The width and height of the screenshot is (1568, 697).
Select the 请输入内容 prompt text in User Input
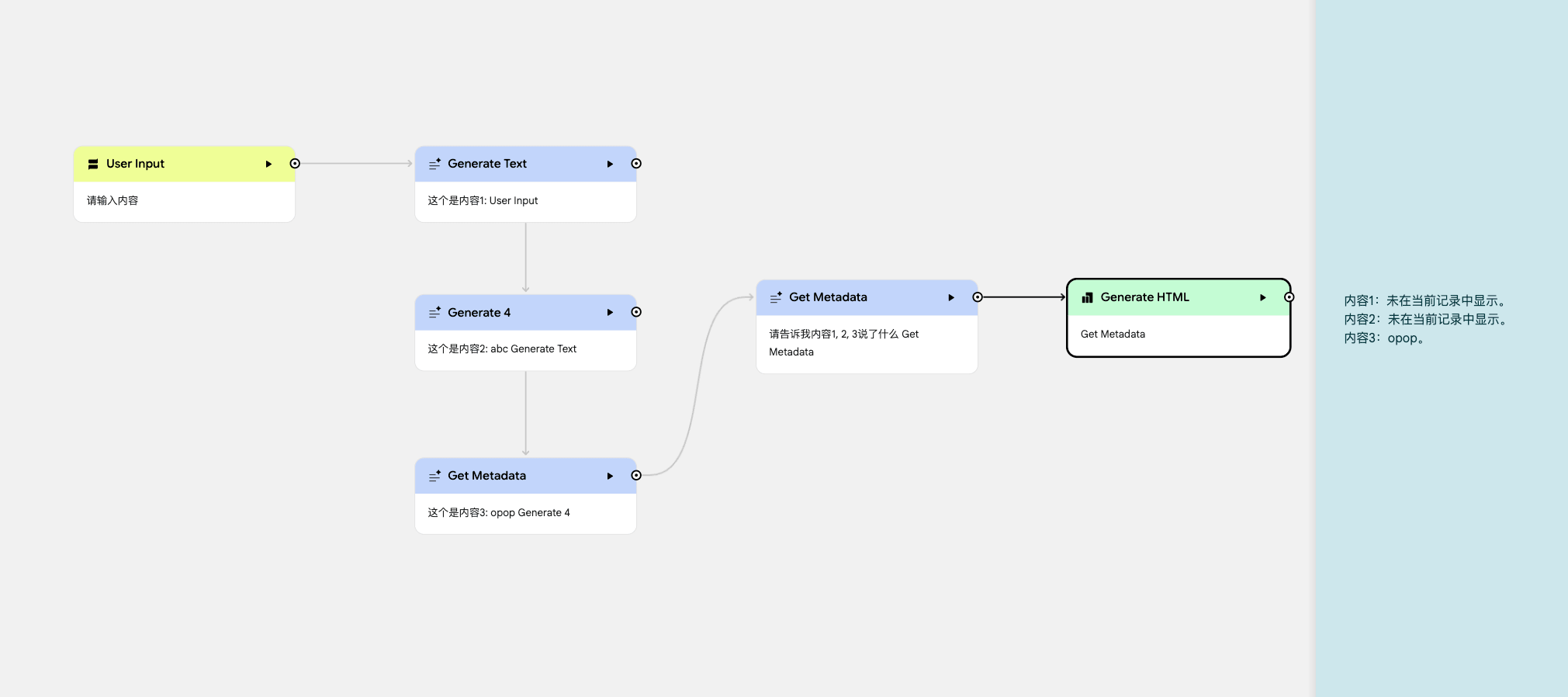coord(112,200)
